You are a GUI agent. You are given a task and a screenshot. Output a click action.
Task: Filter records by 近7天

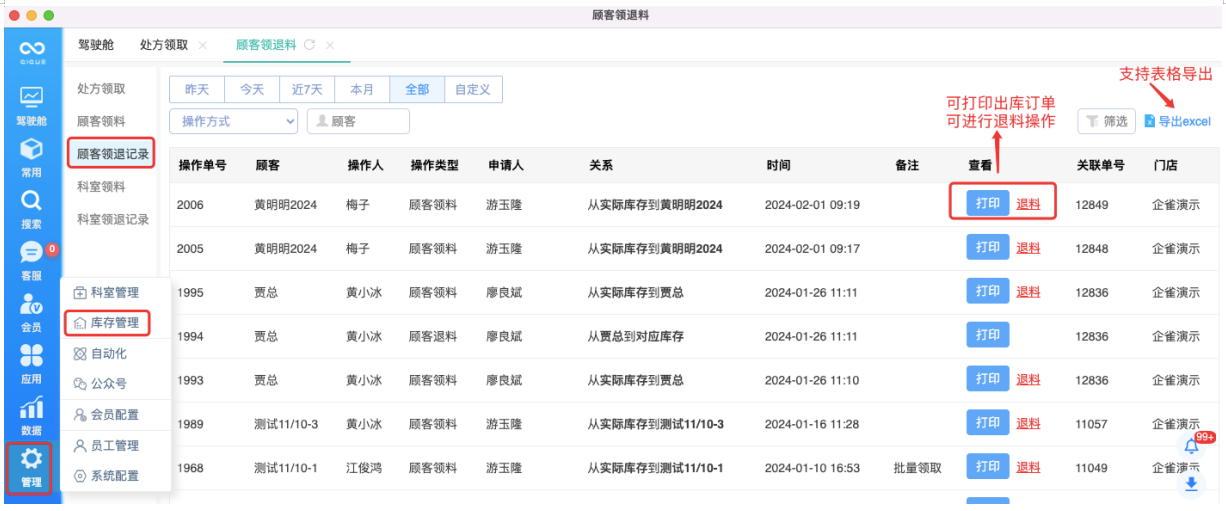click(x=307, y=89)
